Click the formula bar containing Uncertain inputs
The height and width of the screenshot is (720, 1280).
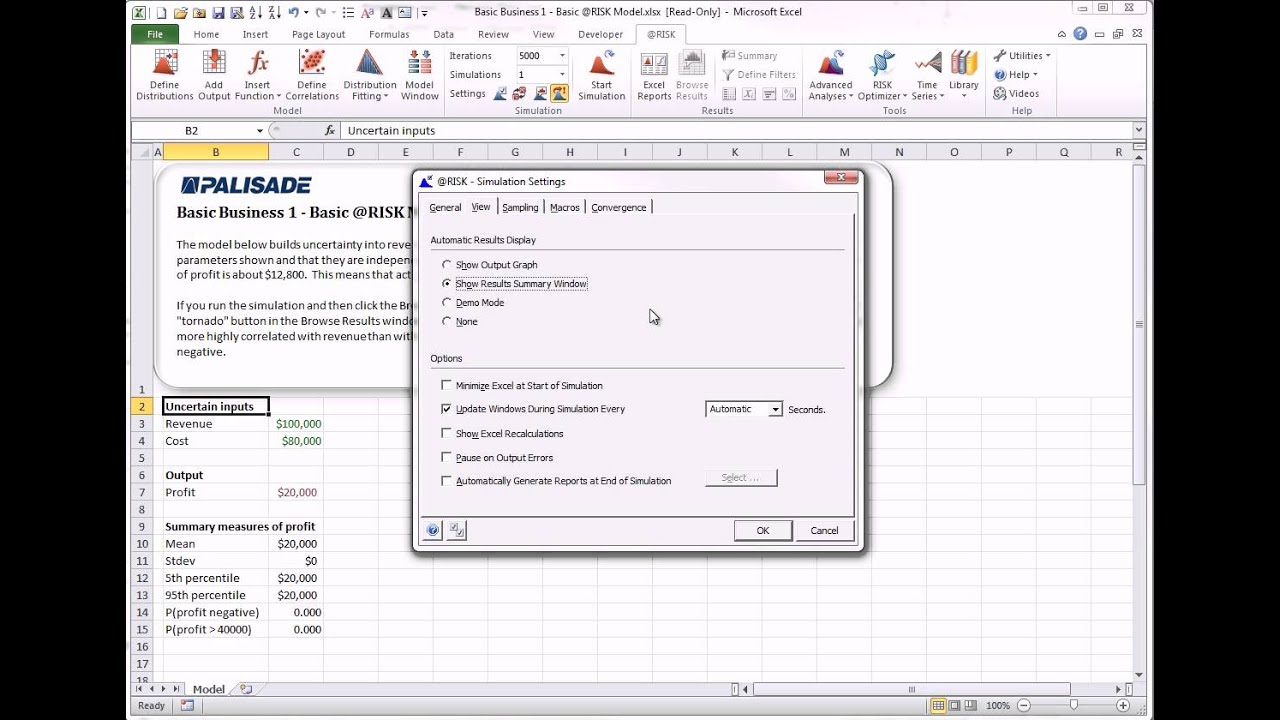[738, 131]
